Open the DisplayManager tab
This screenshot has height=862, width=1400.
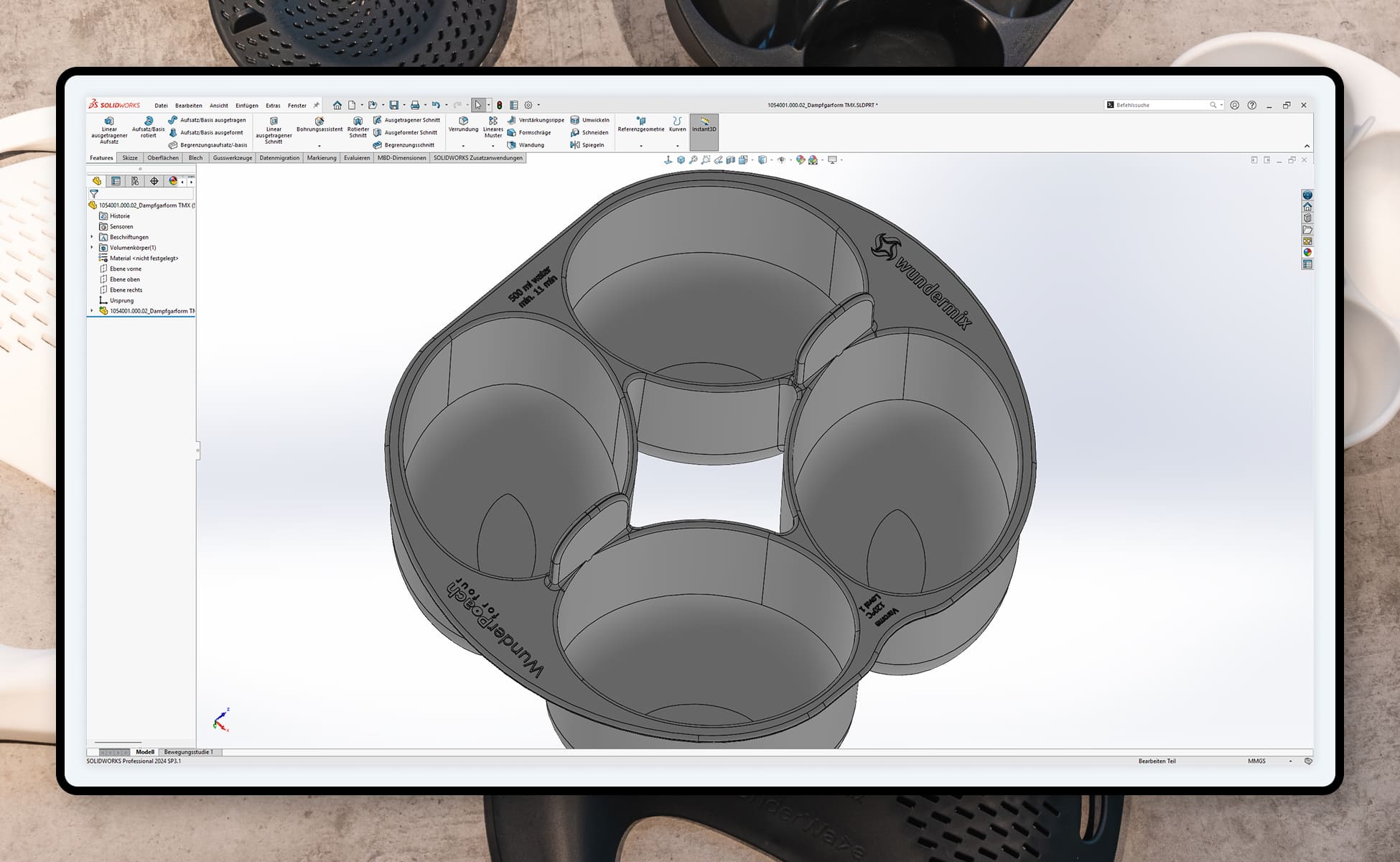[173, 181]
